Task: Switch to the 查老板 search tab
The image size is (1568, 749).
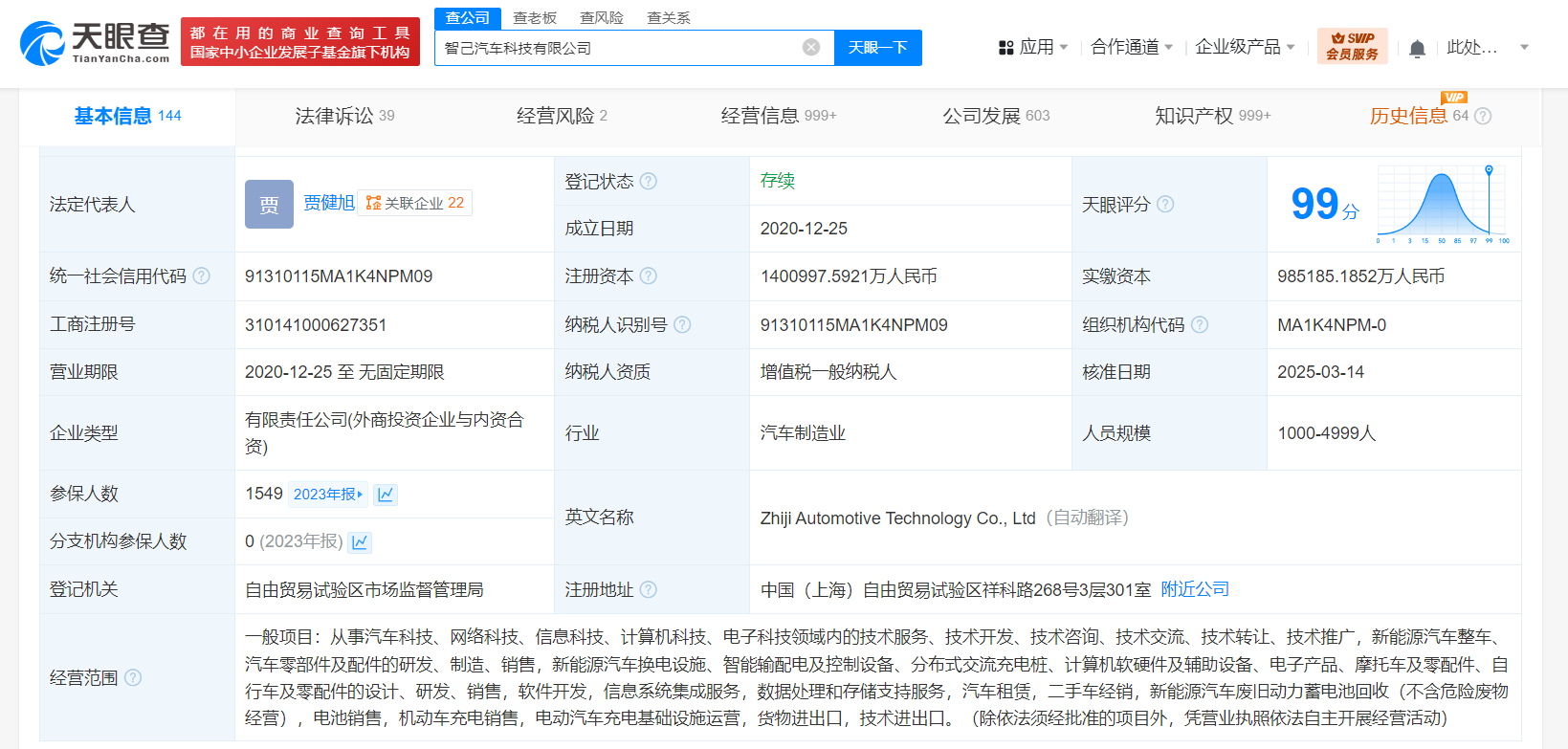Action: click(535, 17)
